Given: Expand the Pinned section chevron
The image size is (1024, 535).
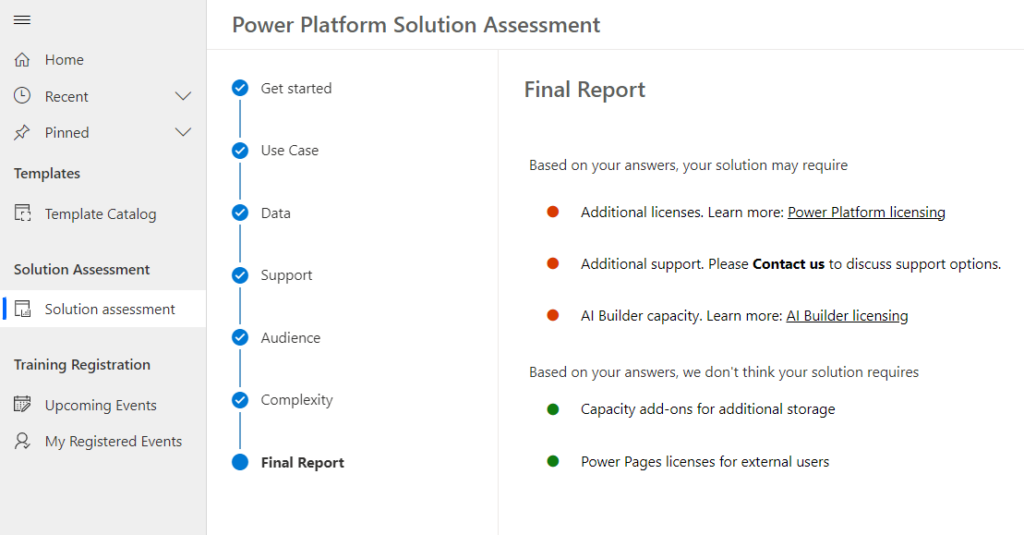Looking at the screenshot, I should coord(184,133).
